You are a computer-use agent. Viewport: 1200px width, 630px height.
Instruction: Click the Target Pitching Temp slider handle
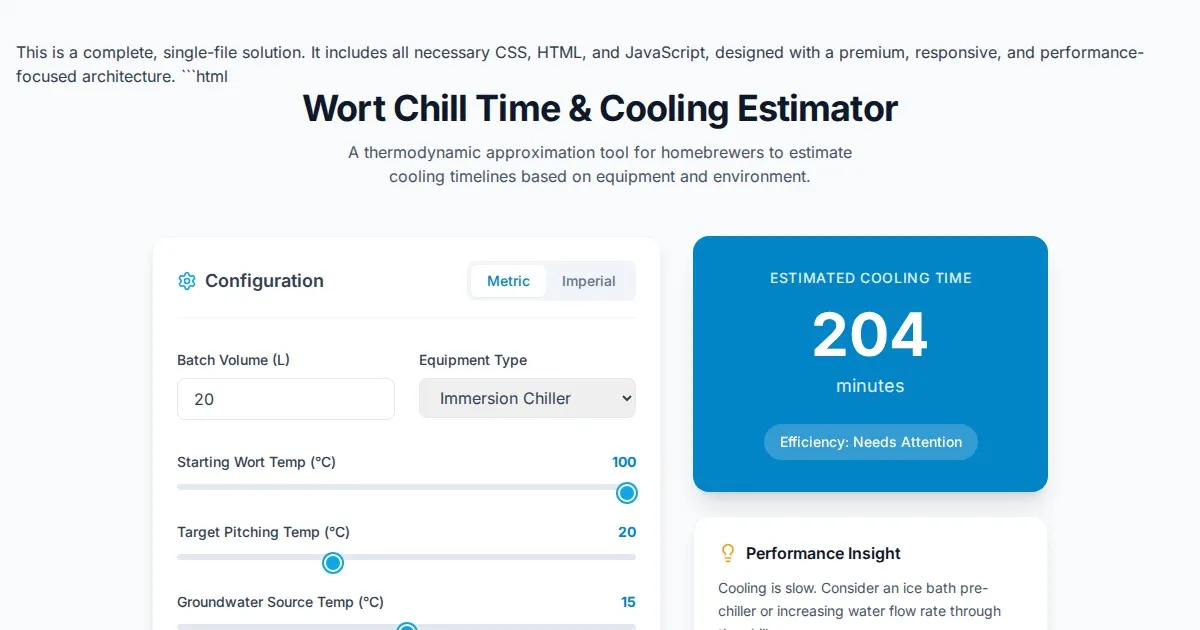click(333, 563)
